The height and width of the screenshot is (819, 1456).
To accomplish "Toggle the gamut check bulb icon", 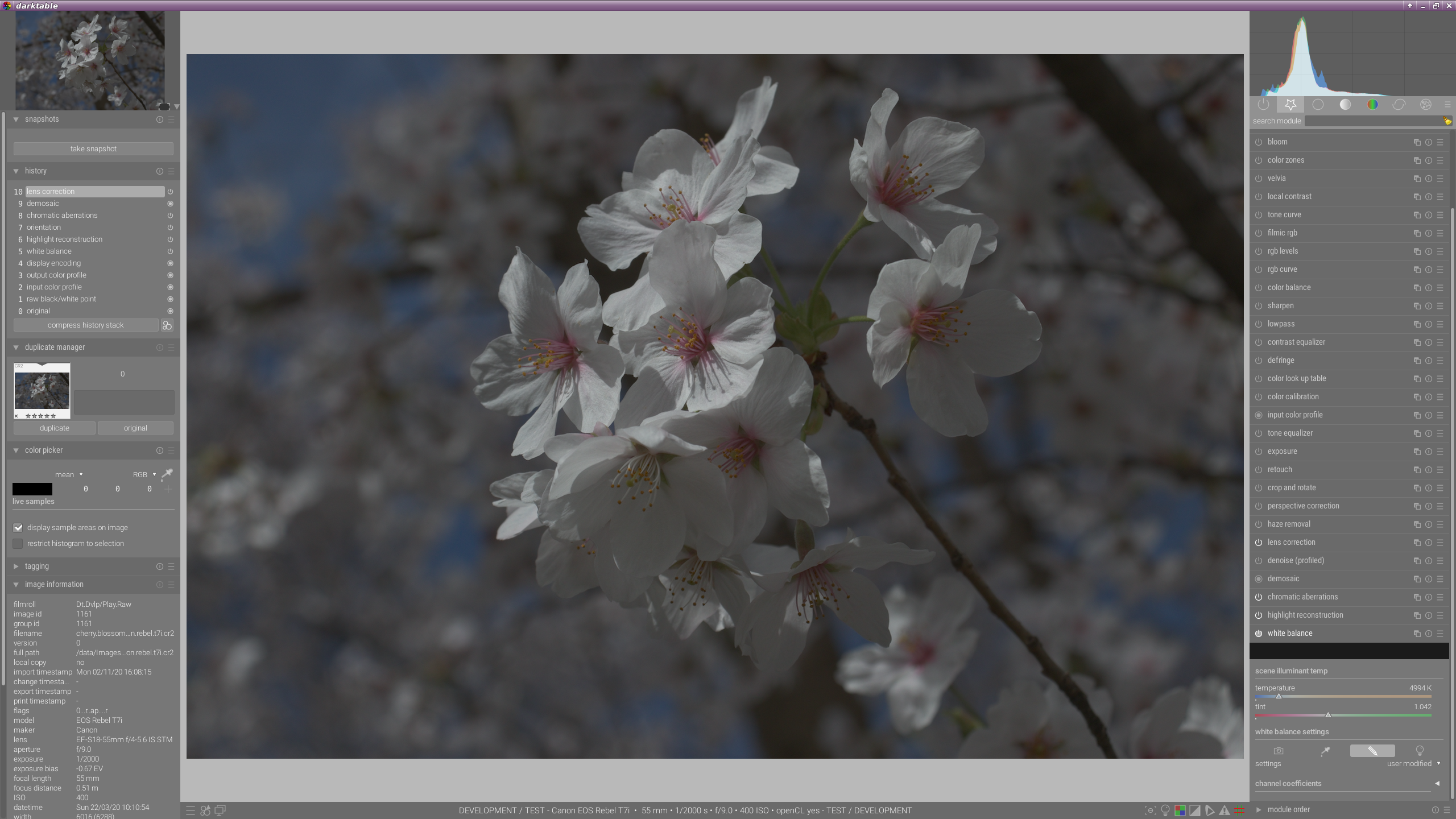I will (1165, 810).
